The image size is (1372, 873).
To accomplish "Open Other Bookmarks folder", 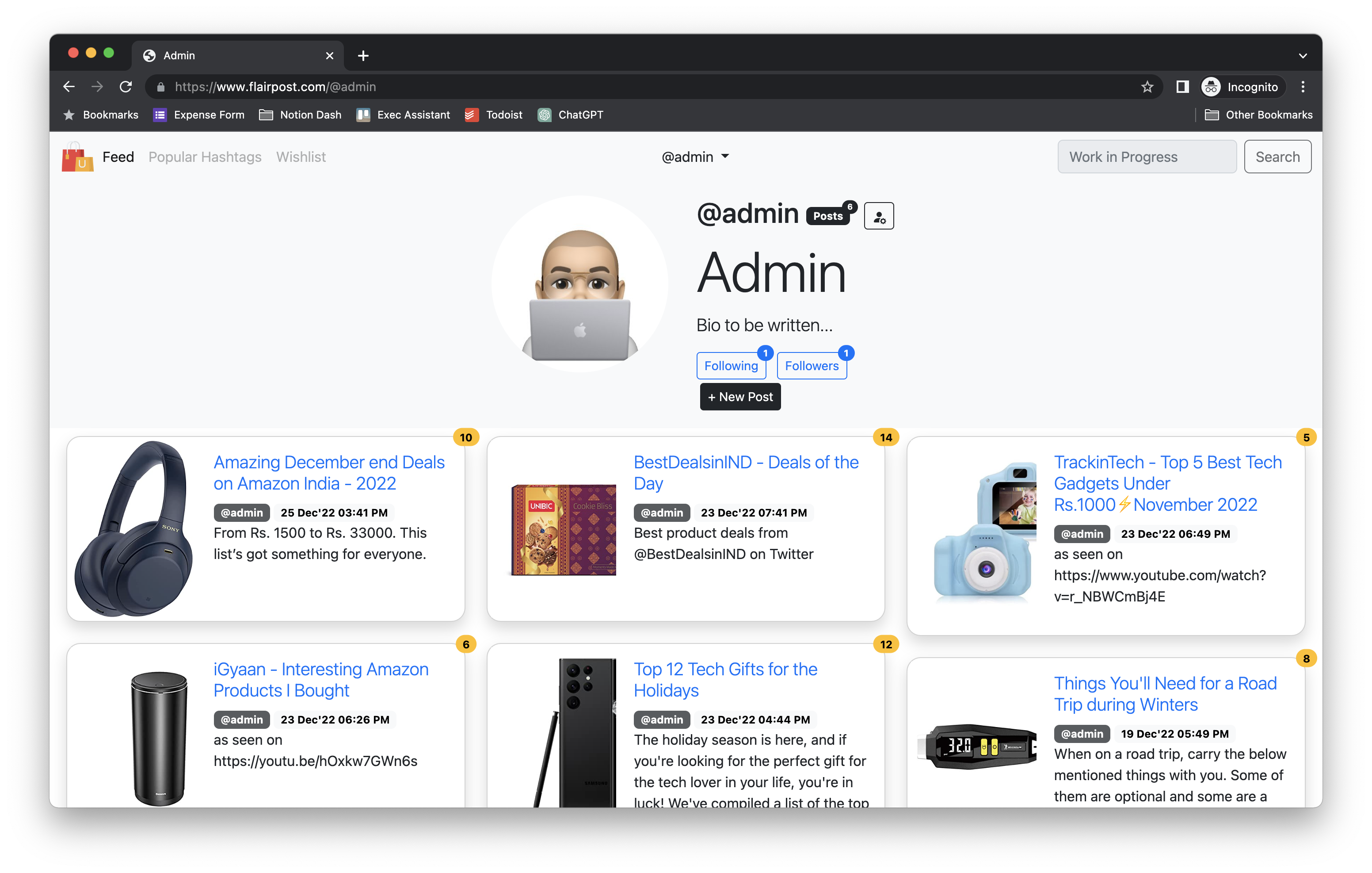I will 1258,115.
